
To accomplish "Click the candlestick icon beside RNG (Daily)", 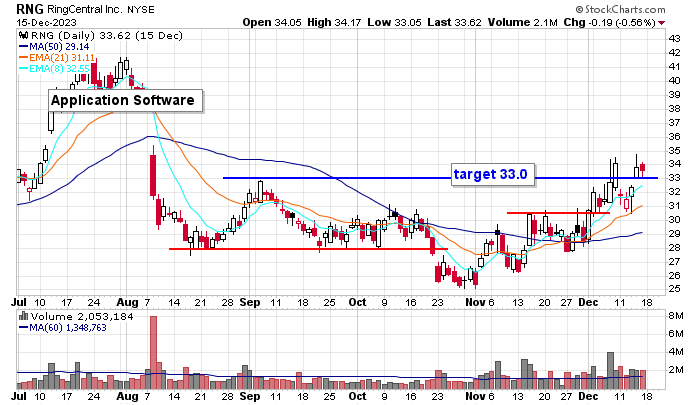I will (x=24, y=35).
